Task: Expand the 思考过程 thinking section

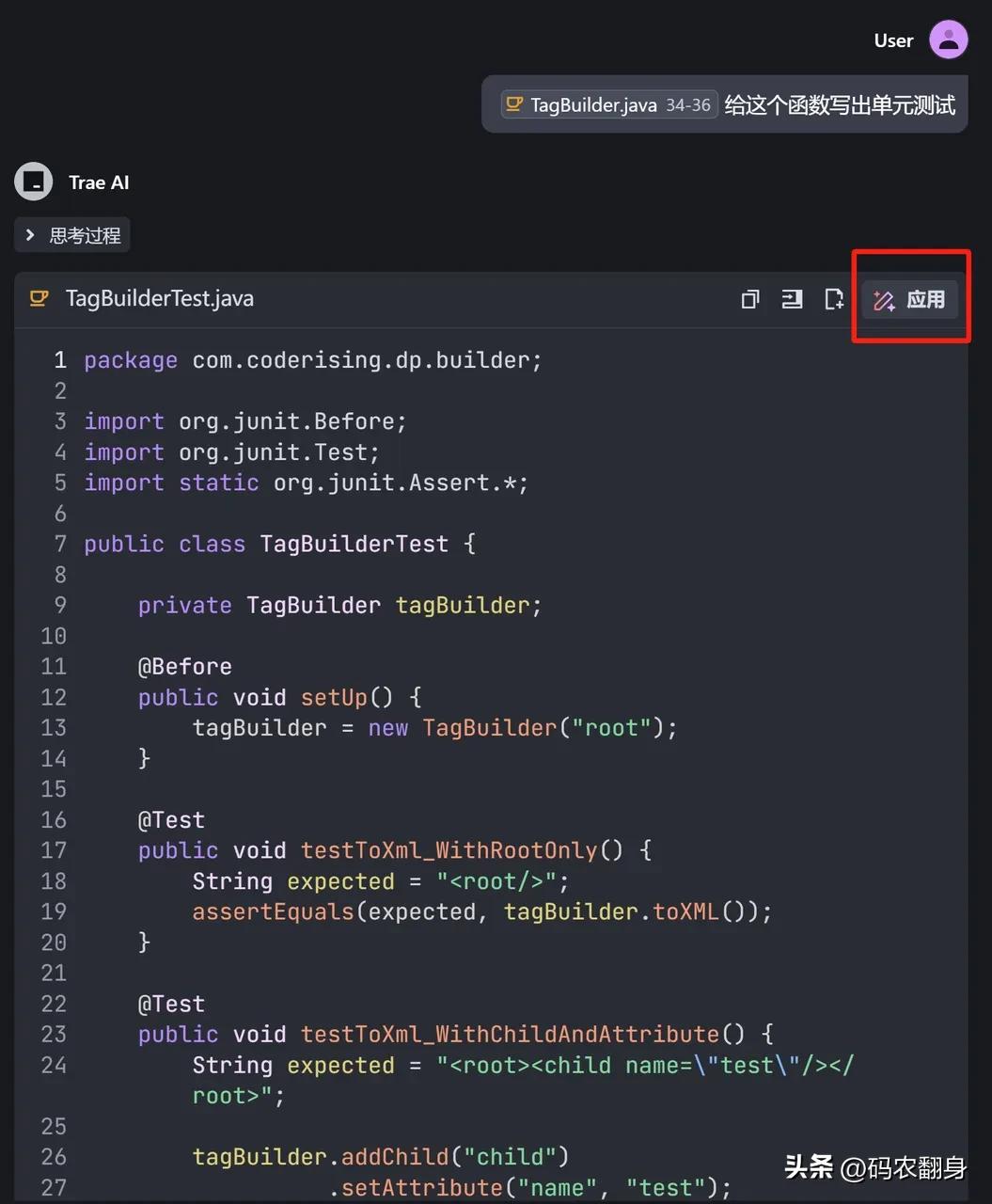Action: pos(85,236)
